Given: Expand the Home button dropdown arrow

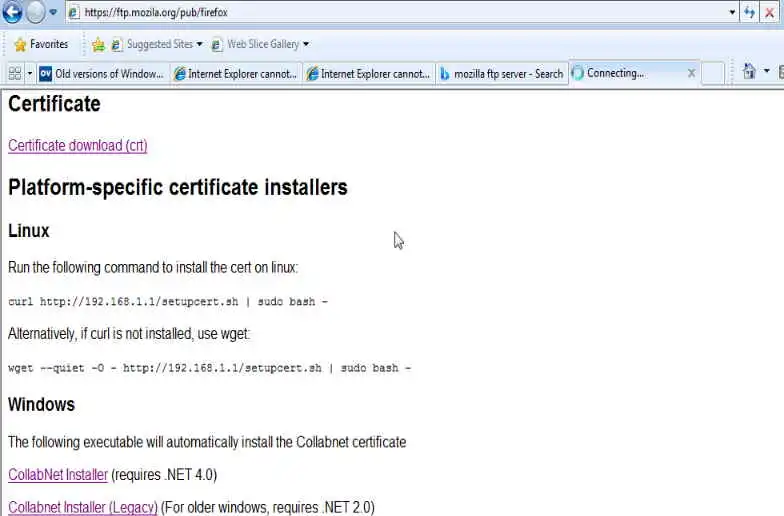Looking at the screenshot, I should coord(766,72).
